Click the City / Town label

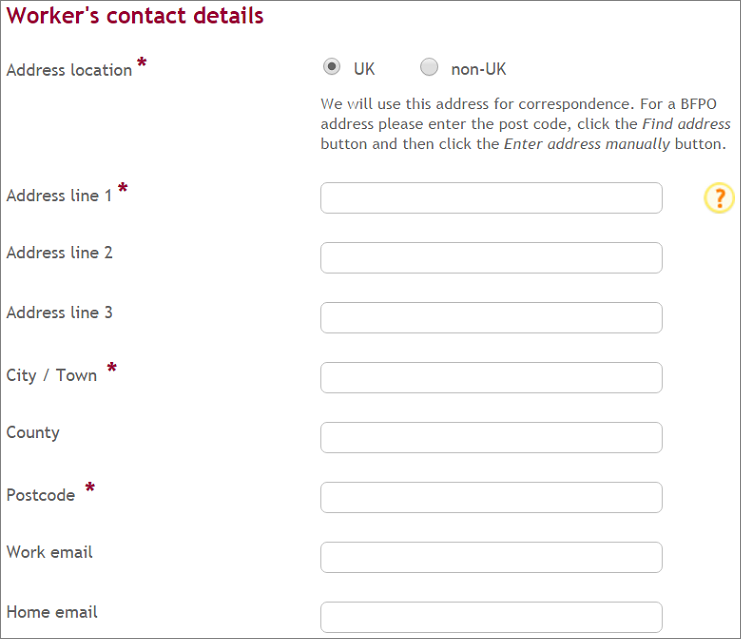pos(52,375)
